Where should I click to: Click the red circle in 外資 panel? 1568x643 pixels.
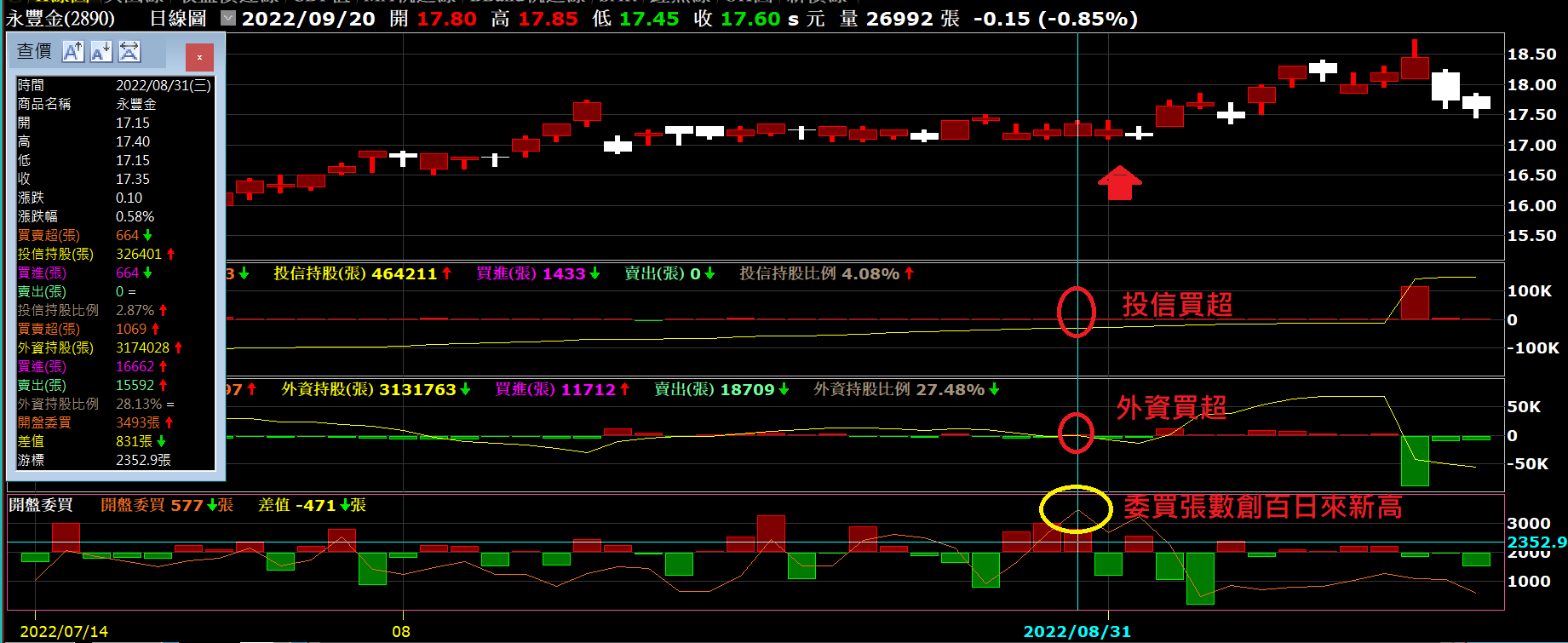click(1076, 433)
